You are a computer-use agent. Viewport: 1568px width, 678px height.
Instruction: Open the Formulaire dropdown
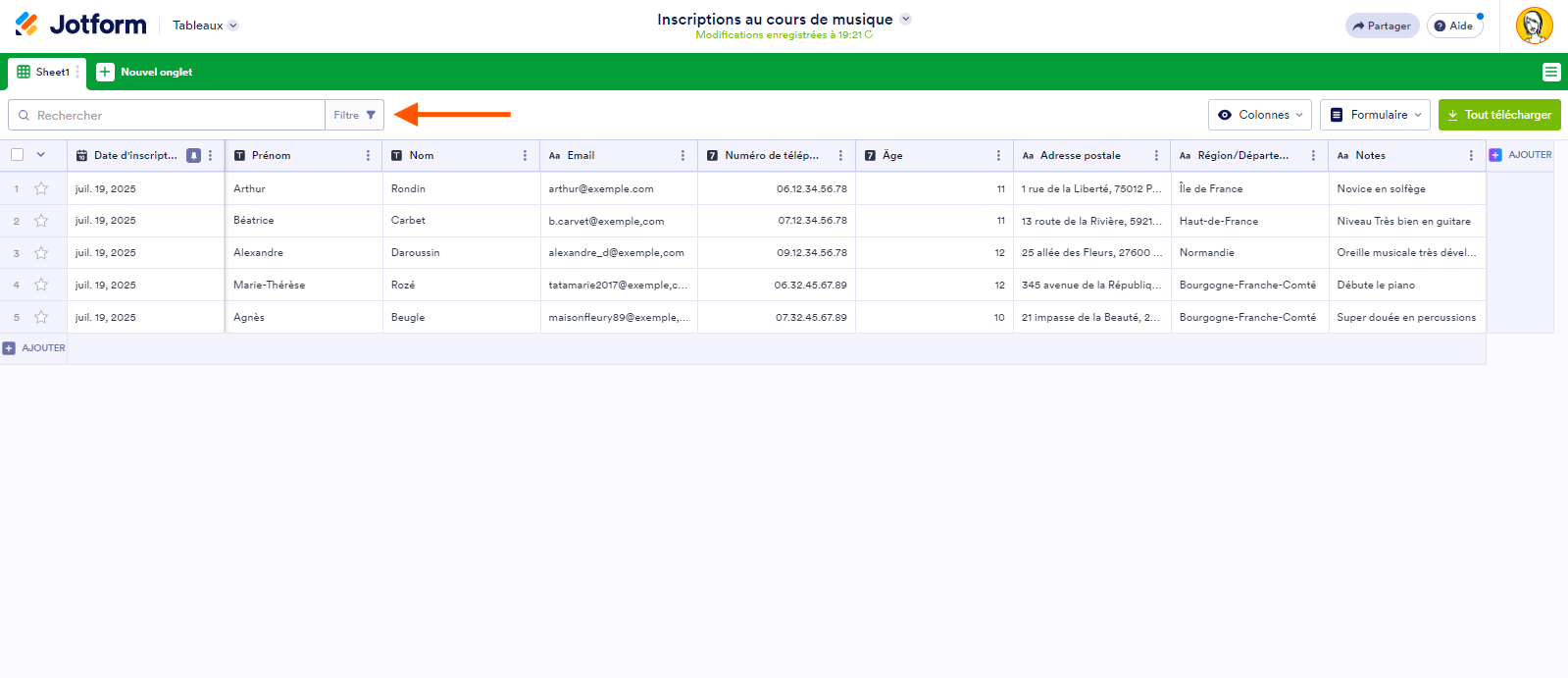1375,115
